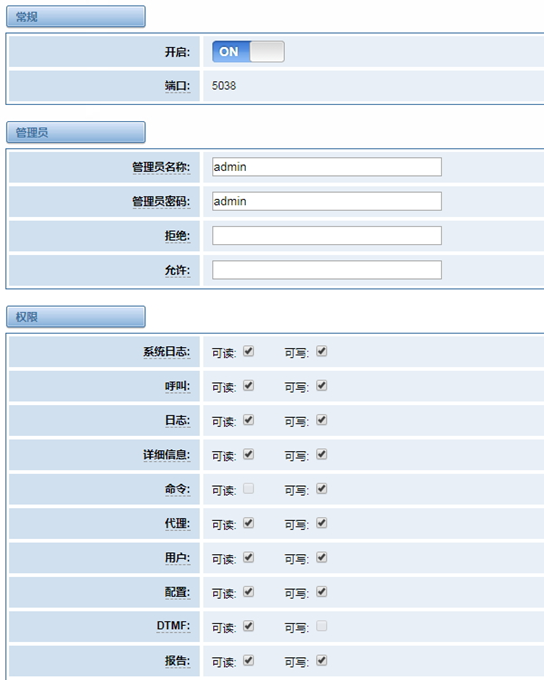Uncheck 命令 可写 checkbox
The height and width of the screenshot is (680, 544).
pyautogui.click(x=321, y=488)
